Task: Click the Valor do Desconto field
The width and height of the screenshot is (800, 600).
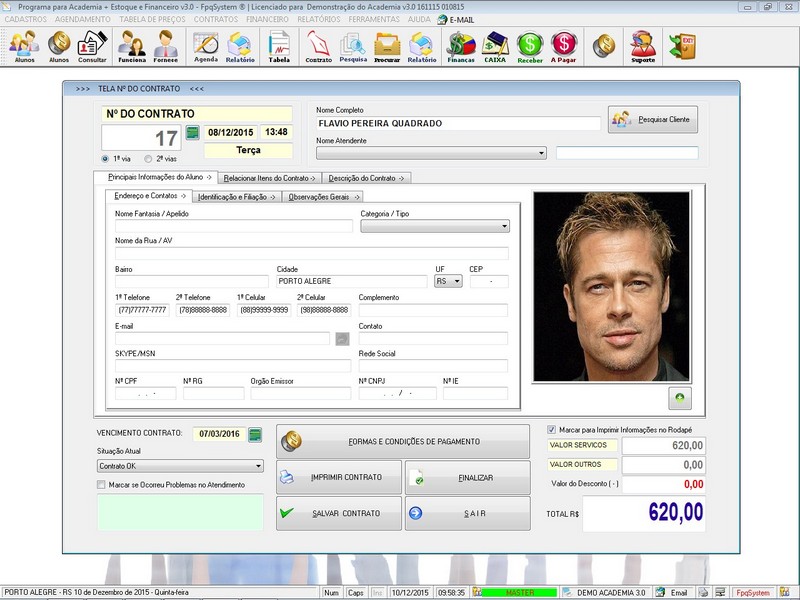Action: click(x=664, y=484)
